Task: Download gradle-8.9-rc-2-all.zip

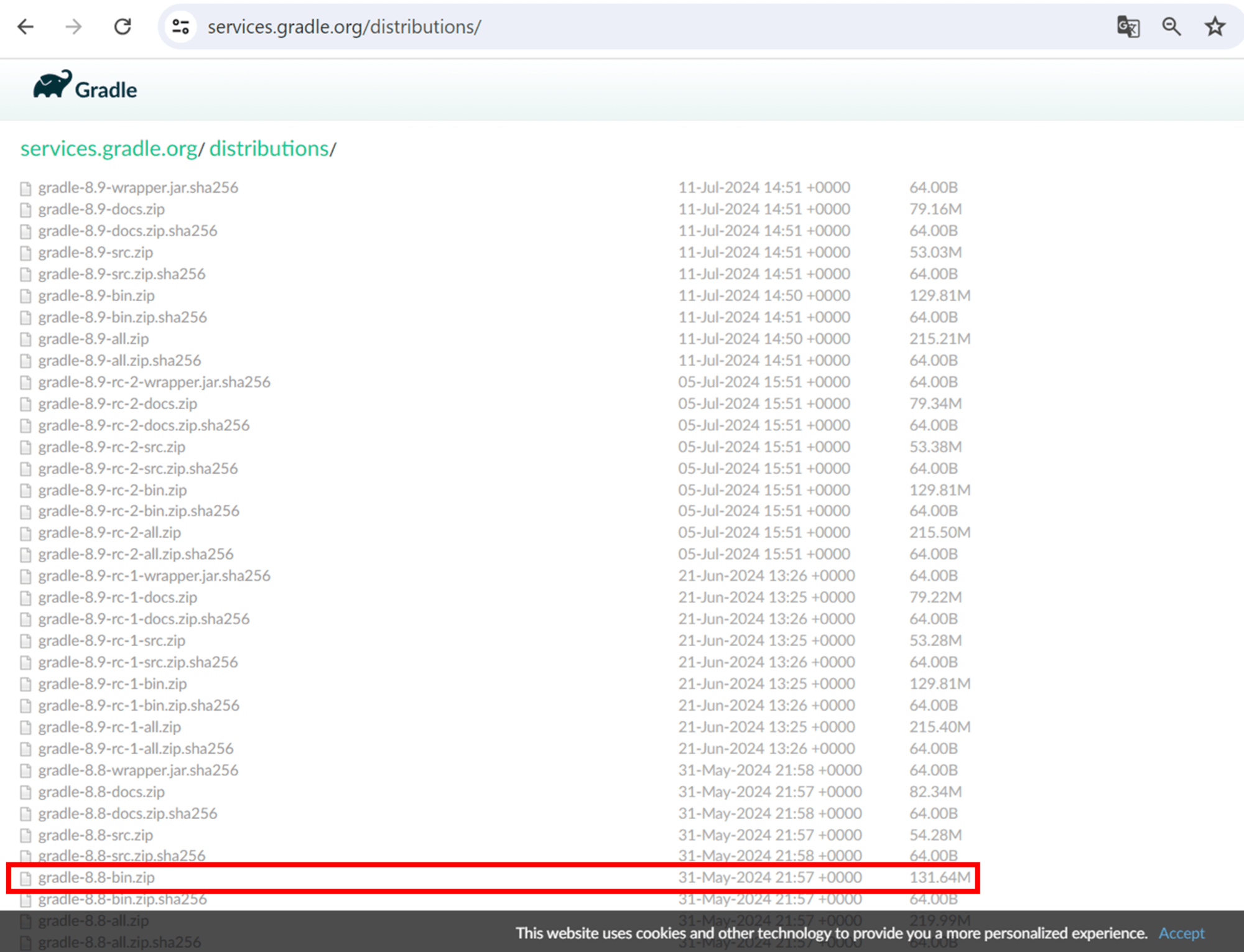Action: pos(109,532)
